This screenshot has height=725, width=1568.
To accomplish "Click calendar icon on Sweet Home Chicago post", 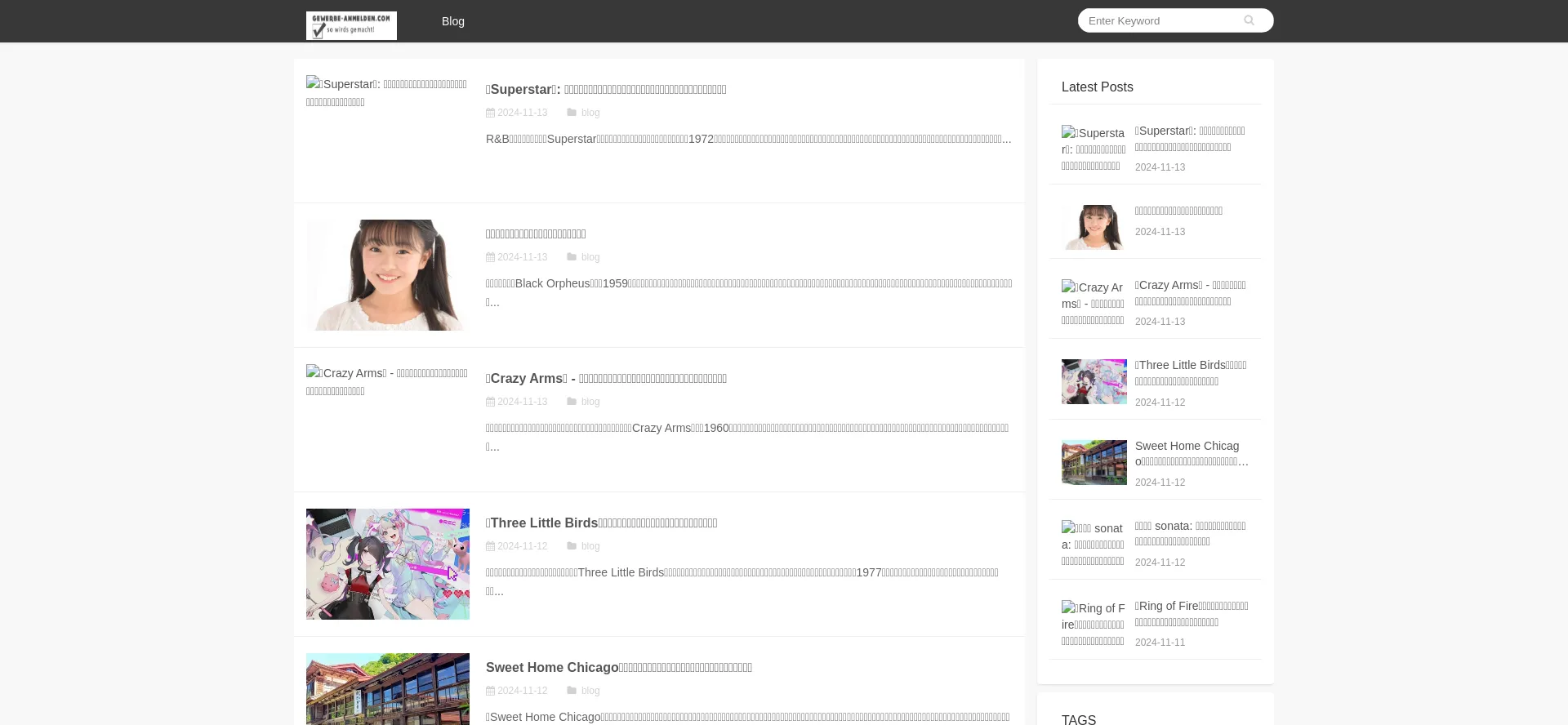I will [x=490, y=691].
